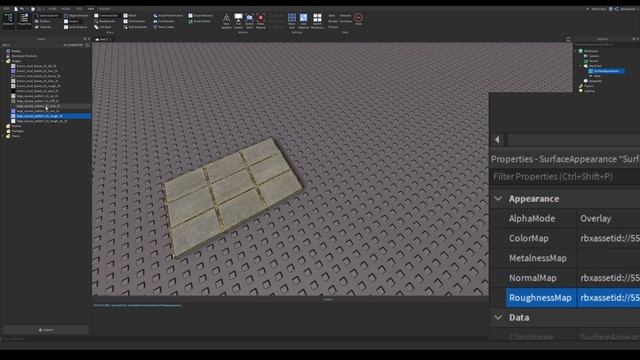Click the red Clear stats button

358,19
